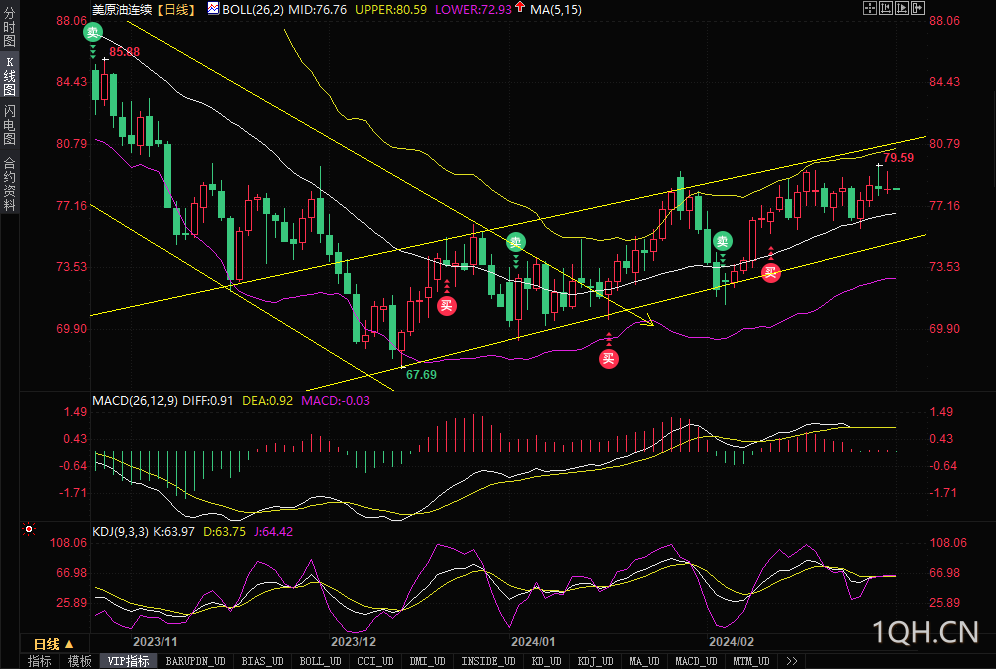Image resolution: width=996 pixels, height=669 pixels.
Task: Click the red sun icon beside KDJ panel
Action: (x=29, y=529)
